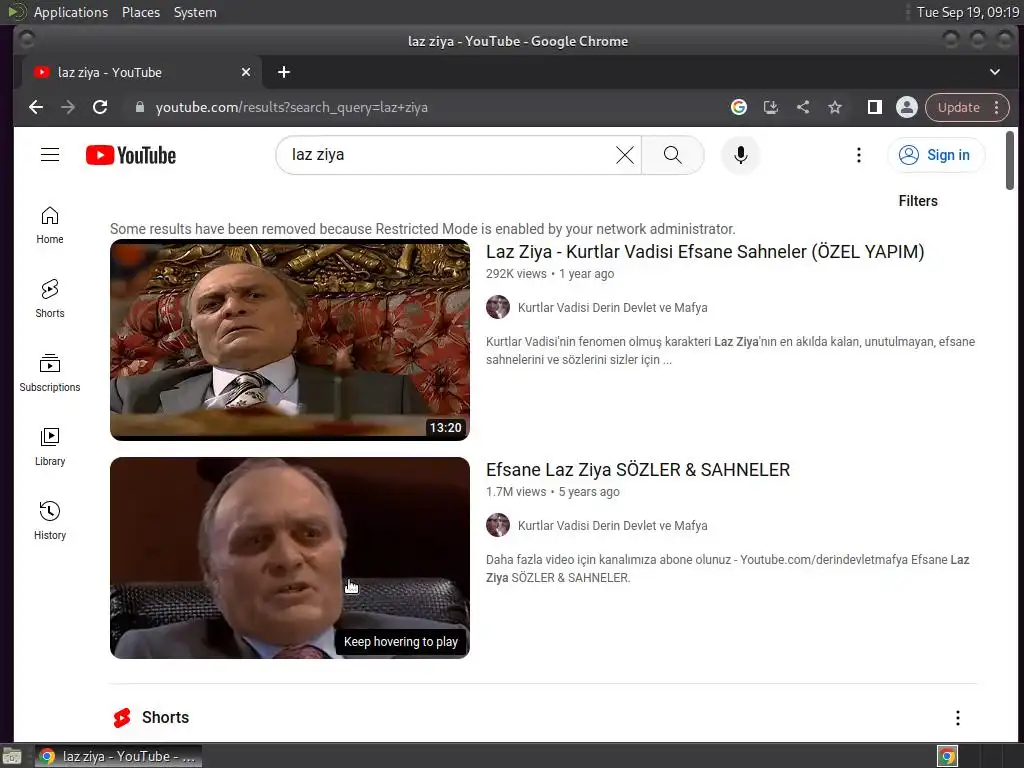Open the Applications menu
1024x768 pixels.
71,12
